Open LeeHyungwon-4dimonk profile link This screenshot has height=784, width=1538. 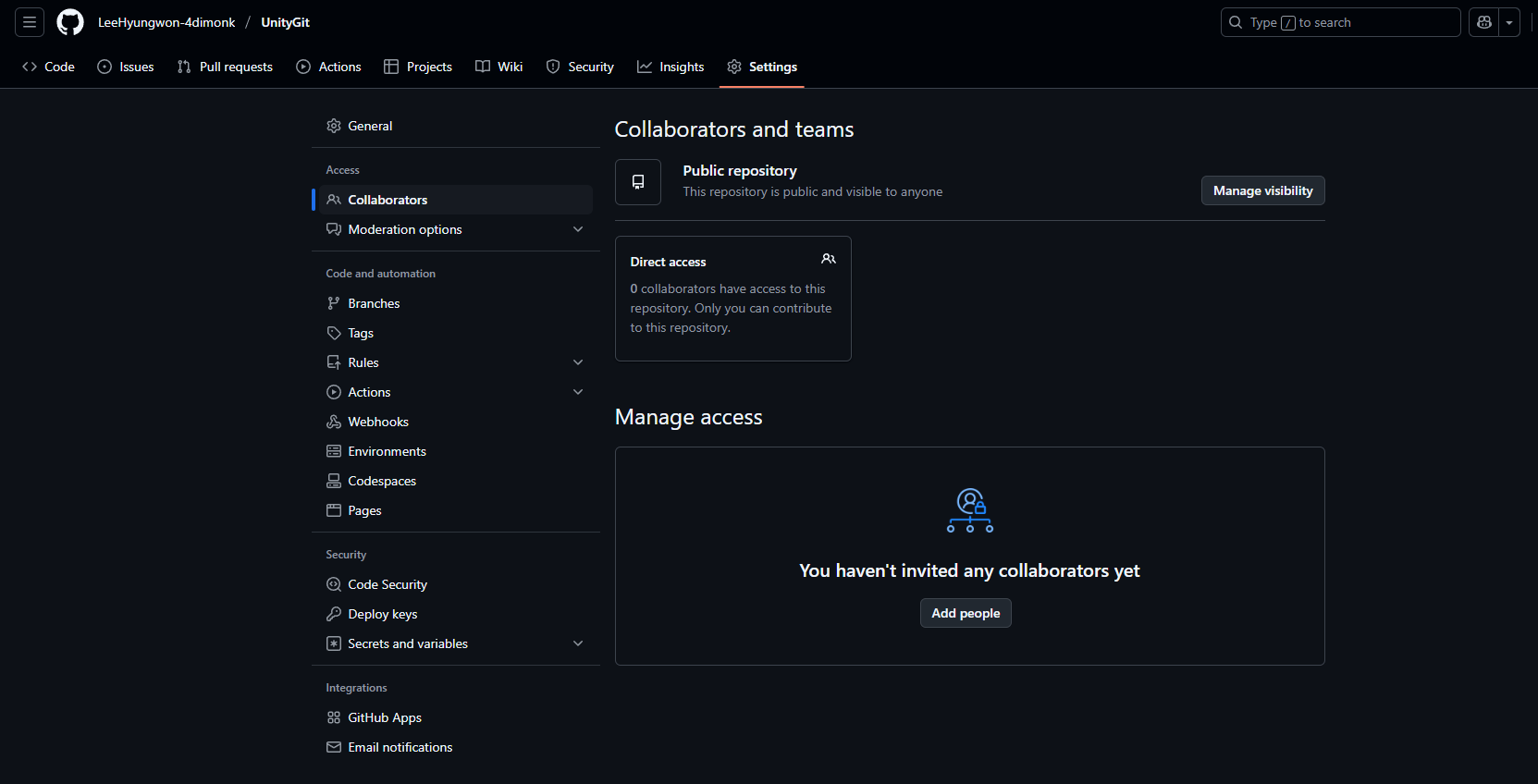(166, 22)
